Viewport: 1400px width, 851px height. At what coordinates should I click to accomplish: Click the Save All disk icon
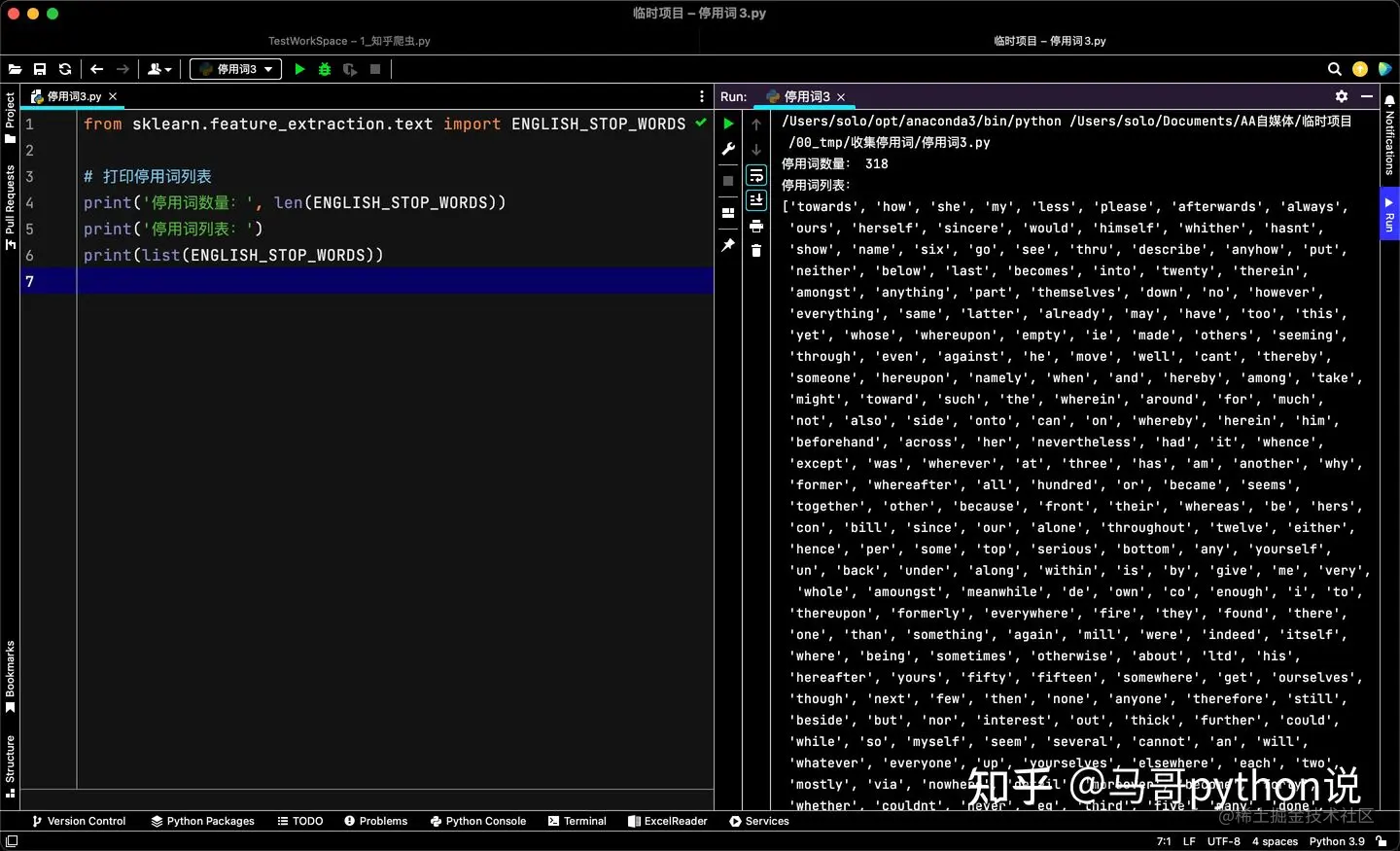pyautogui.click(x=40, y=69)
